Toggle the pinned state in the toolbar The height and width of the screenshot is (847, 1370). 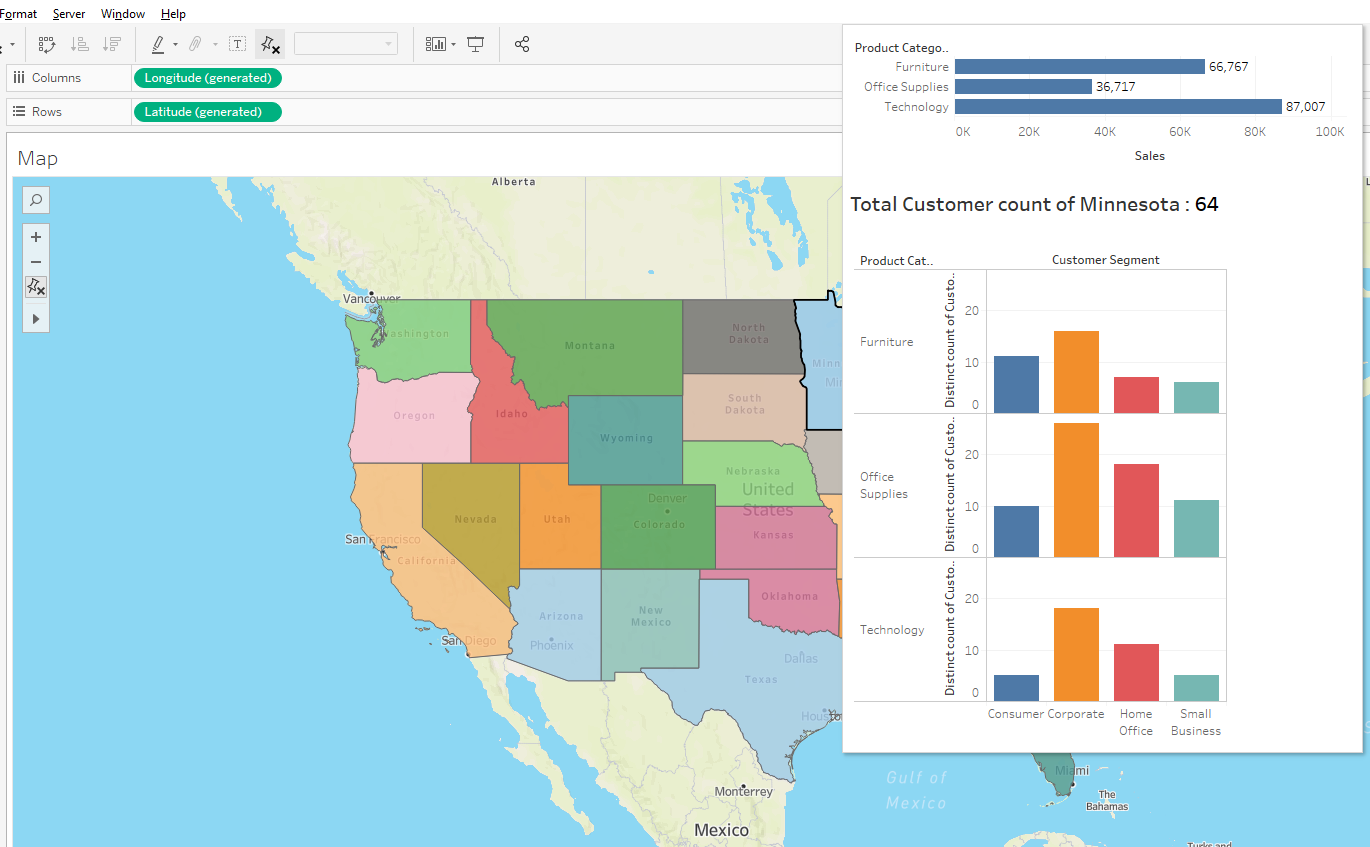(269, 44)
